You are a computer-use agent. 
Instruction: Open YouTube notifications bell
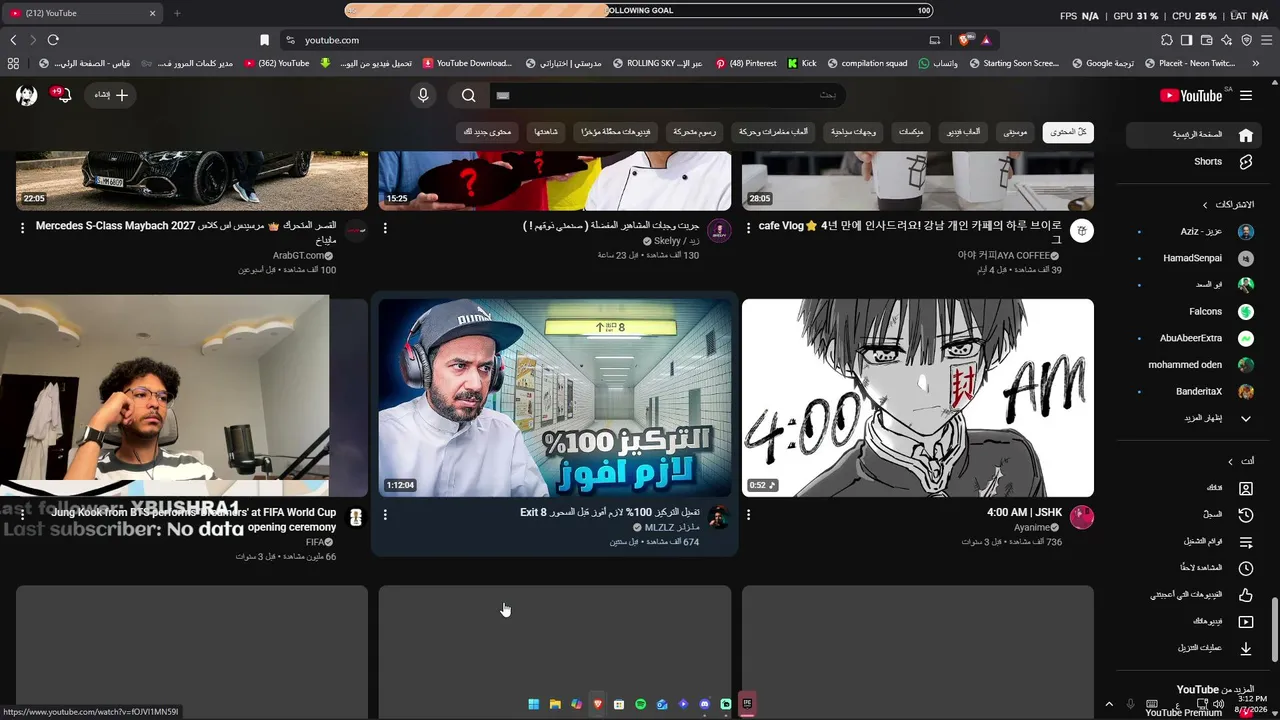[x=64, y=95]
